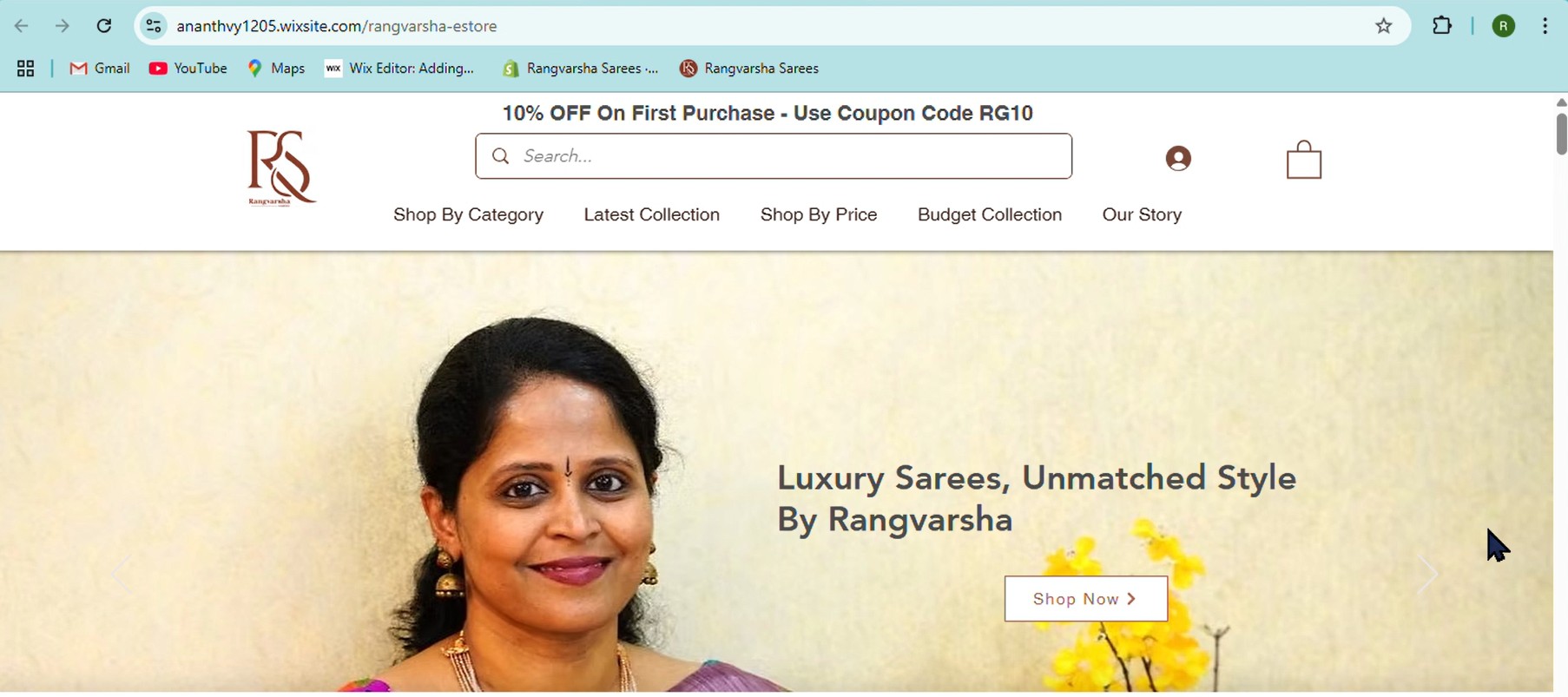1568x697 pixels.
Task: Open the browser extensions puzzle icon
Action: click(x=1442, y=26)
